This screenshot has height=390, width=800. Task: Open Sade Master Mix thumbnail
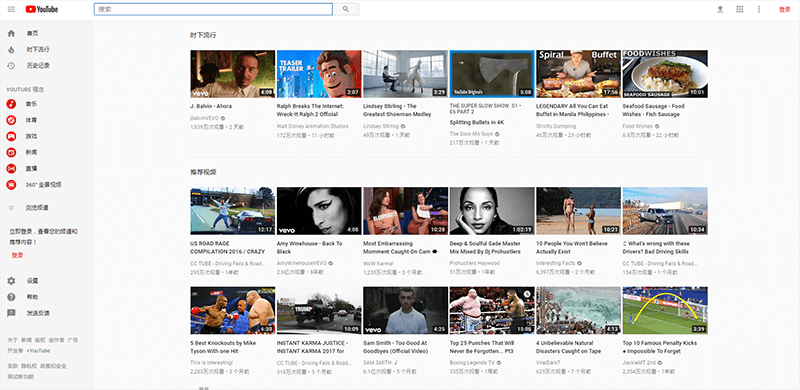click(x=492, y=211)
